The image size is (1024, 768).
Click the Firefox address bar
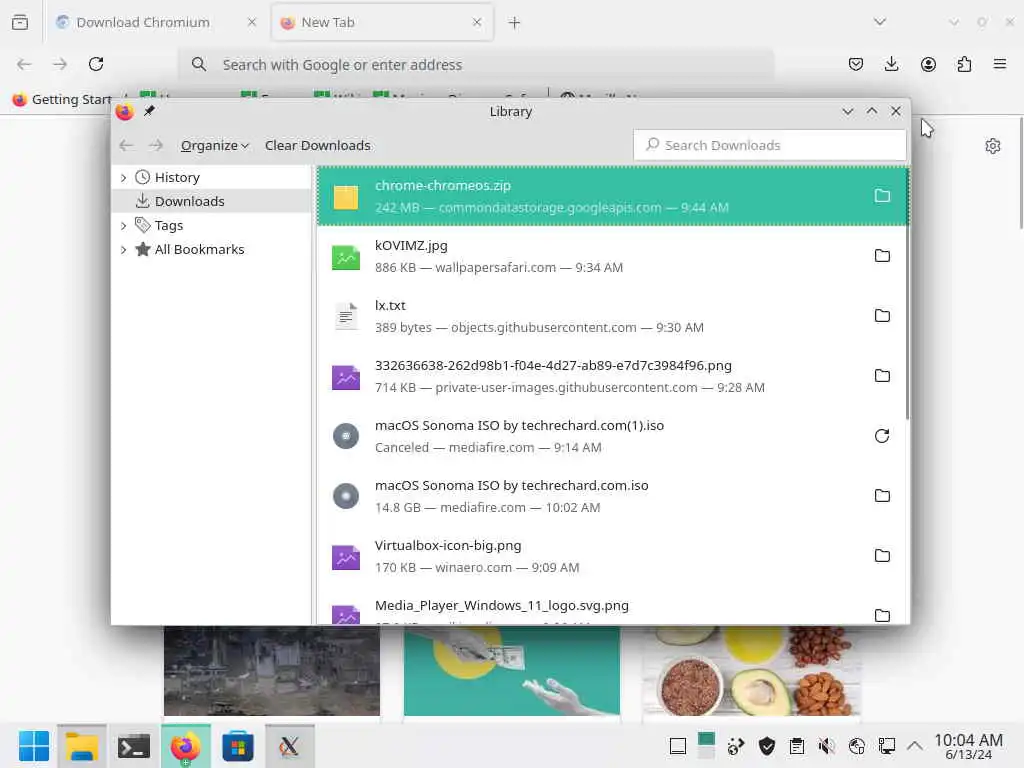(475, 64)
